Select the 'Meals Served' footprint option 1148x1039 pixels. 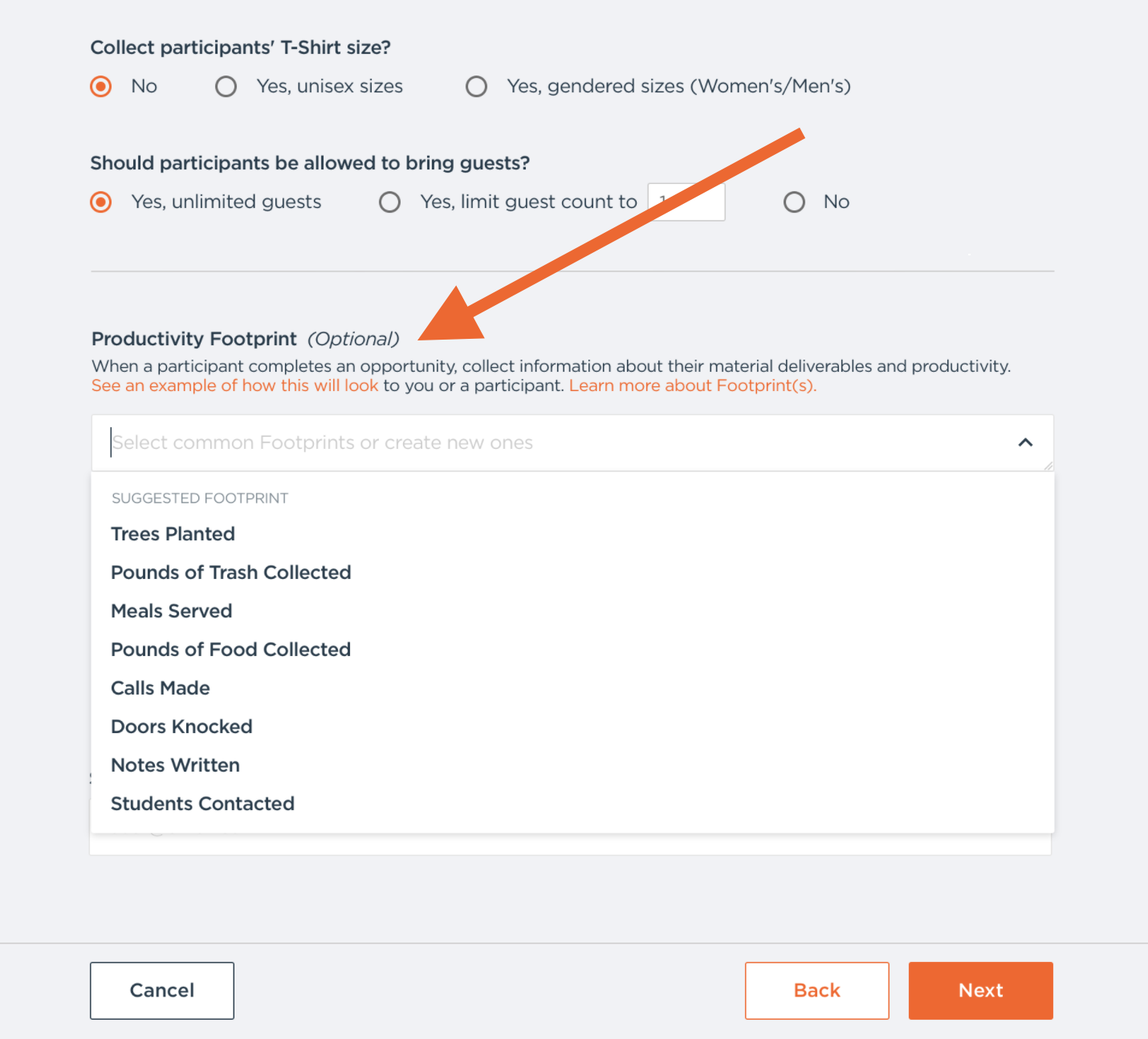pyautogui.click(x=172, y=611)
